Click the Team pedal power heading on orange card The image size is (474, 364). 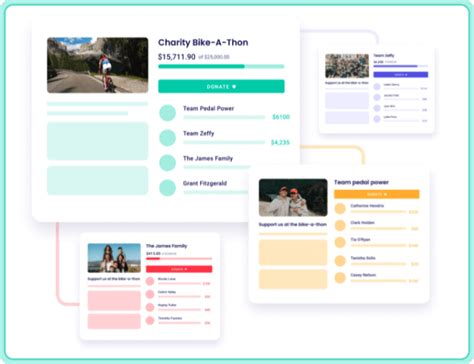point(361,182)
